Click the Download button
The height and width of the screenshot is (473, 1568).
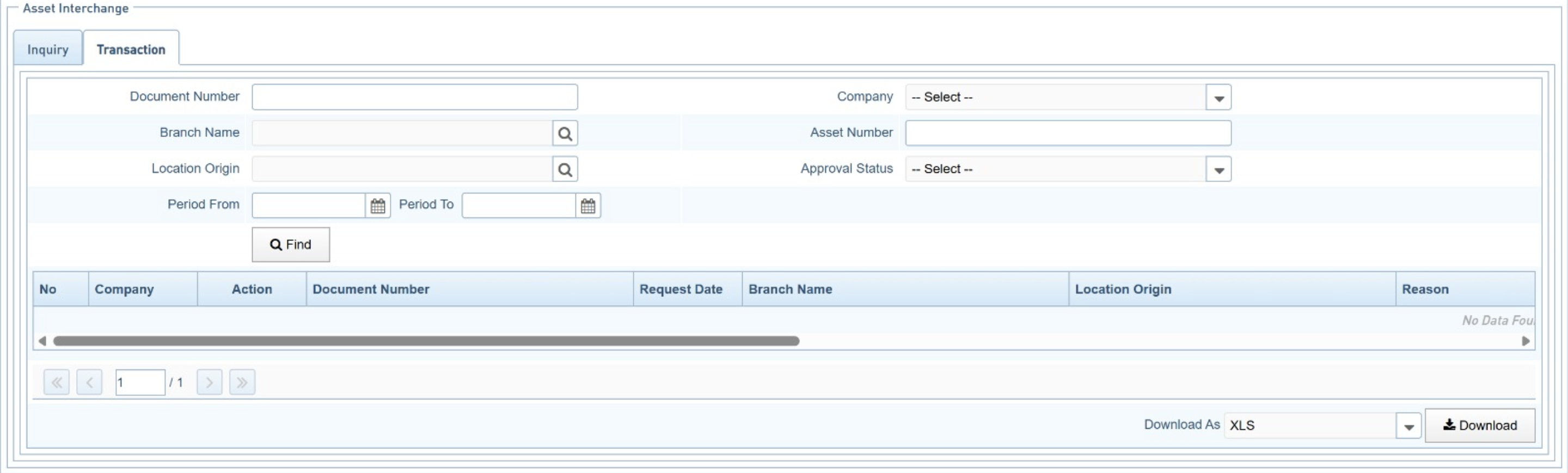click(x=1479, y=426)
